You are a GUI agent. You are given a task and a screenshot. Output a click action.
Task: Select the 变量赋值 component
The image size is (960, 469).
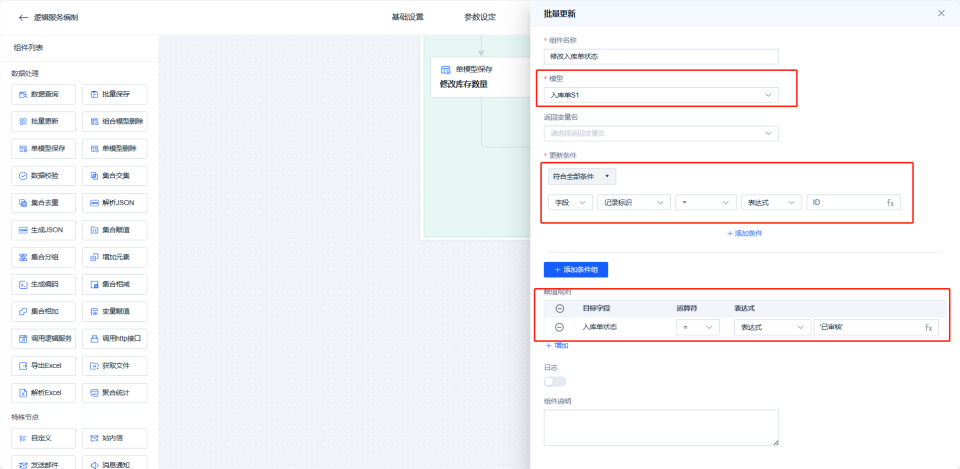114,311
